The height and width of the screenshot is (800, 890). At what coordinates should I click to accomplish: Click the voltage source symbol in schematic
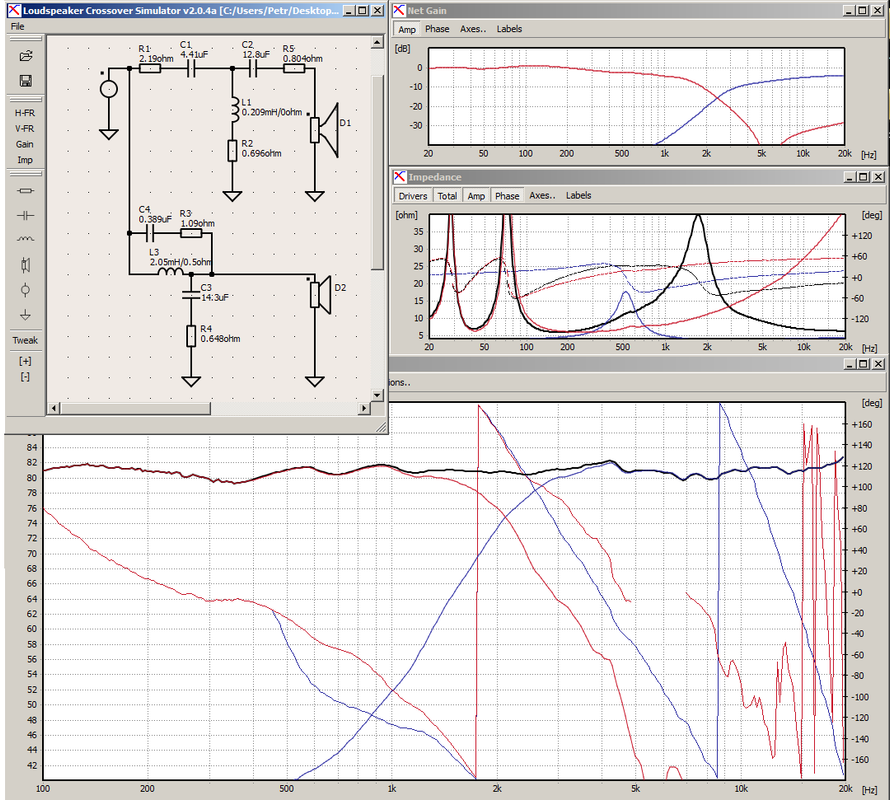point(109,89)
